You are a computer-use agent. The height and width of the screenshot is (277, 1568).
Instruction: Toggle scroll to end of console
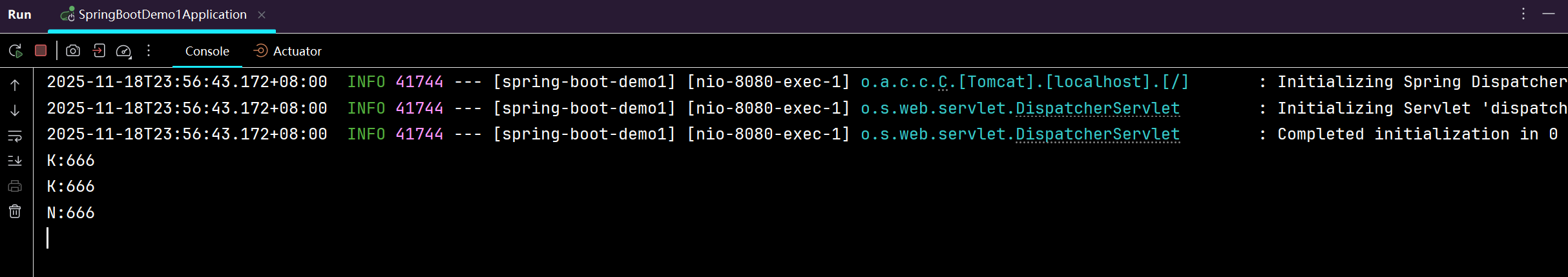coord(15,161)
